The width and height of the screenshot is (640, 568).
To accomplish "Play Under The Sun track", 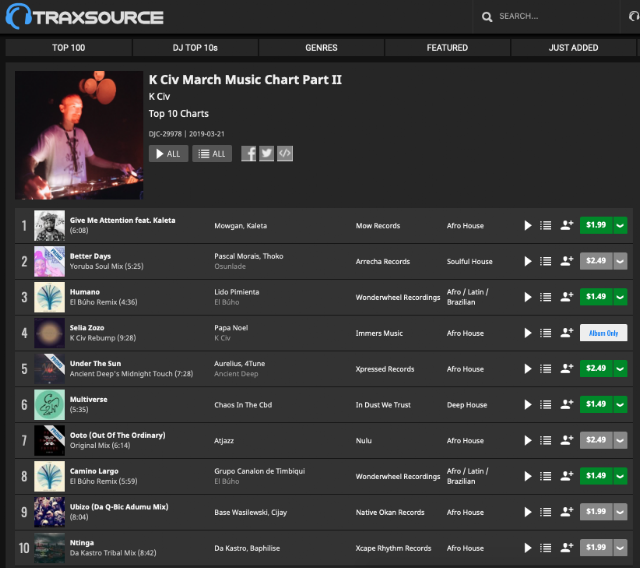I will (x=528, y=369).
